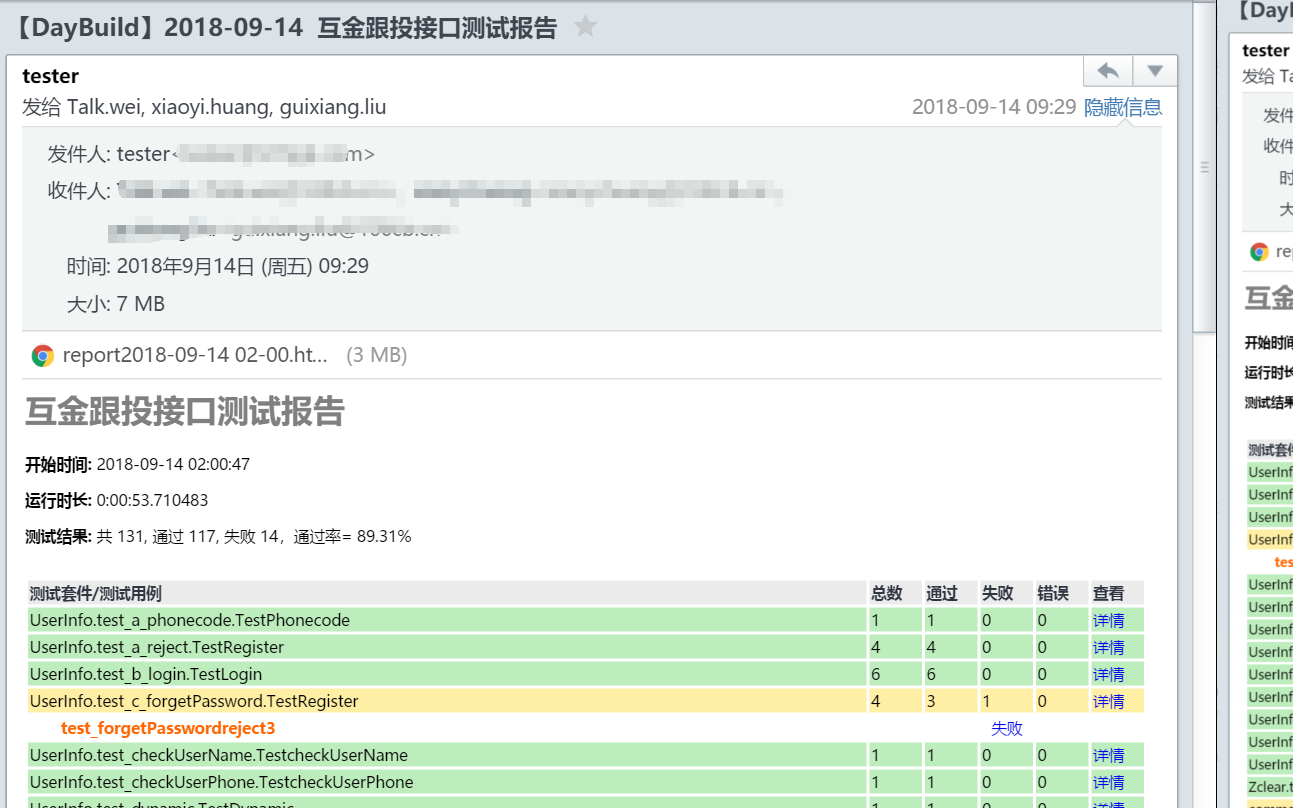Click the sender name tester
1293x808 pixels.
pos(50,76)
